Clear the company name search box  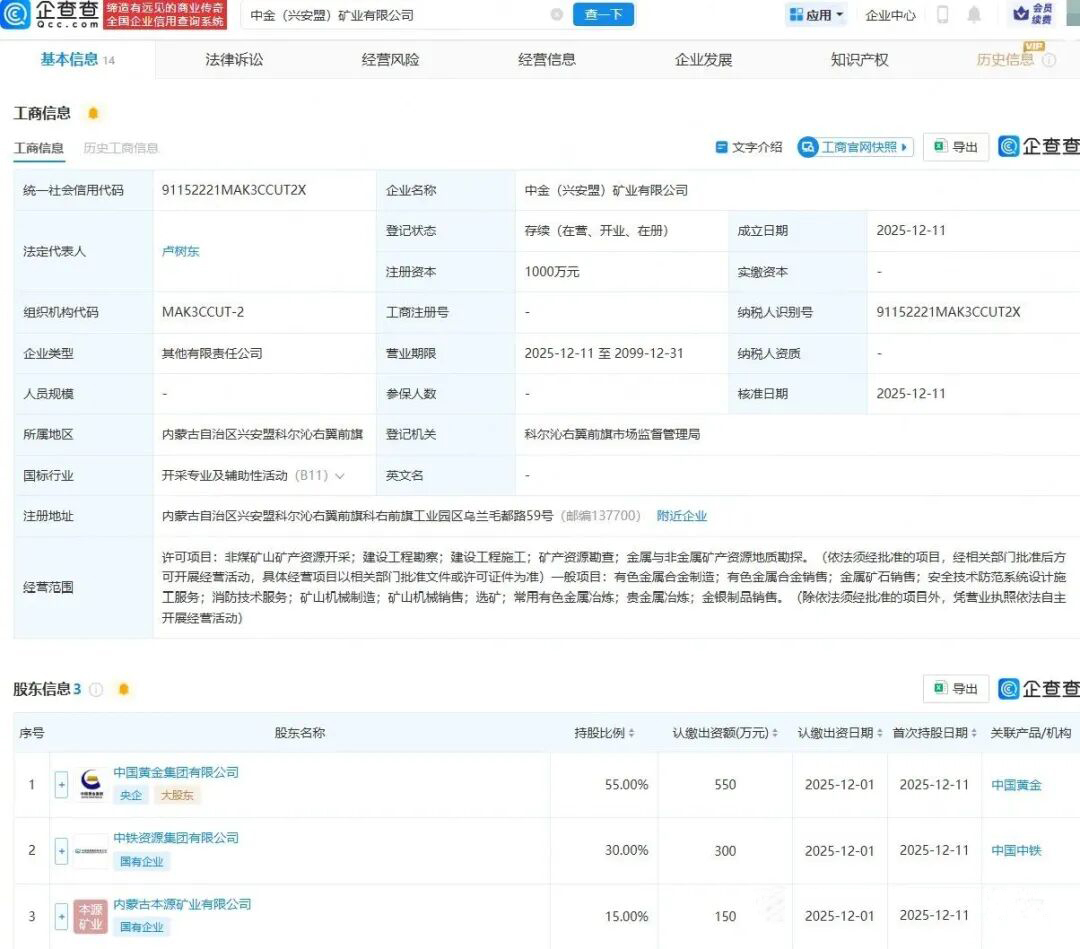(x=557, y=15)
